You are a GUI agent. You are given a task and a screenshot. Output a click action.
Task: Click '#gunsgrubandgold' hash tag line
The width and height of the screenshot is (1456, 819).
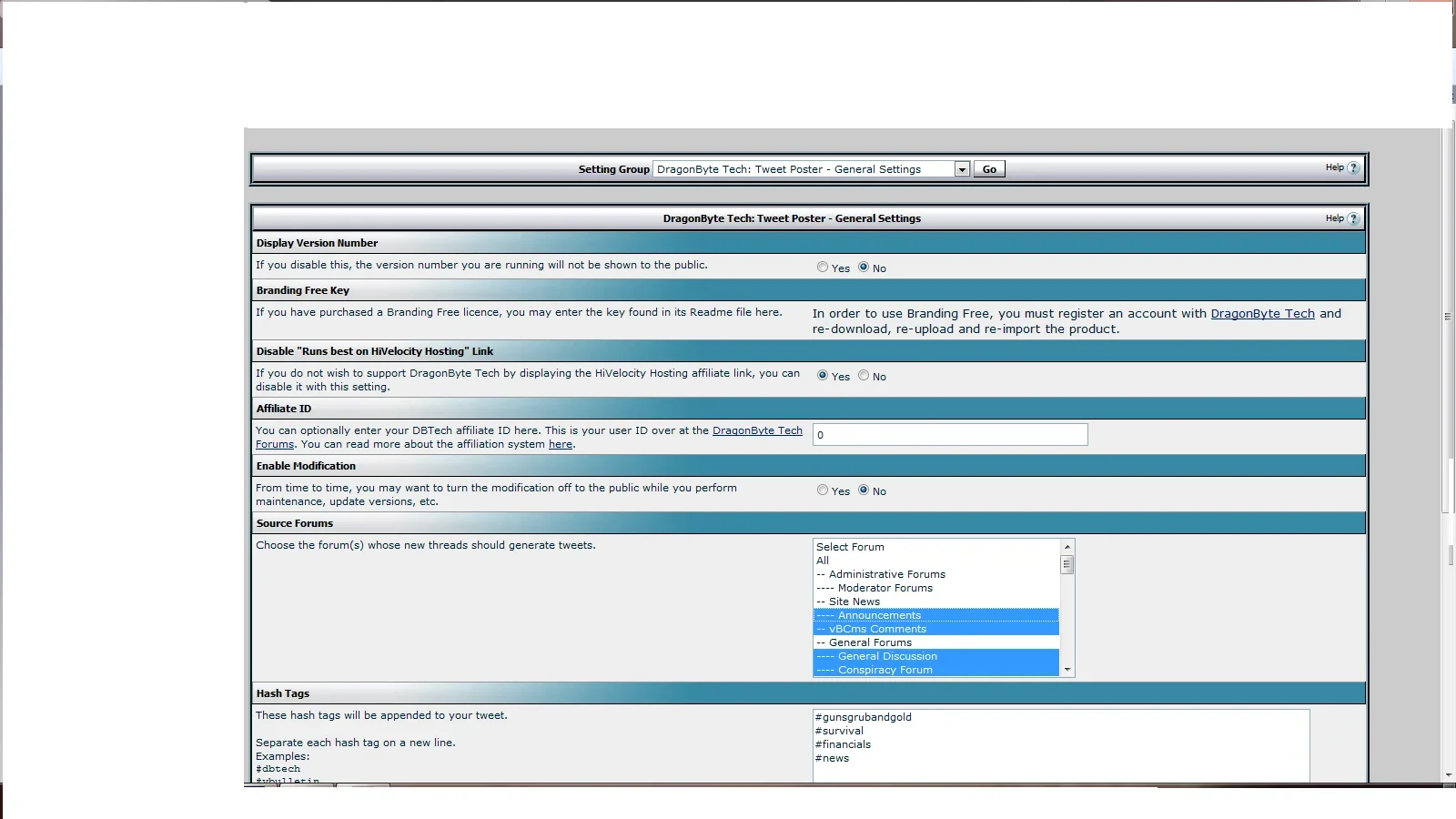pos(864,717)
